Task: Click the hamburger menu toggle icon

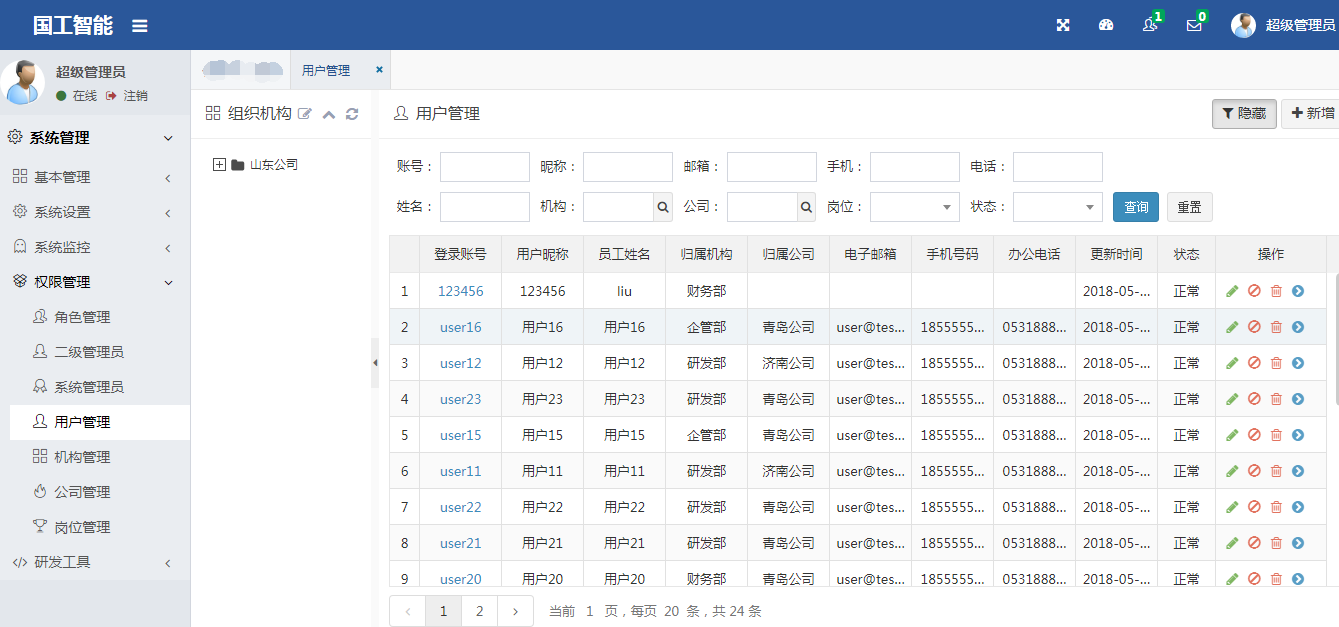Action: click(140, 26)
